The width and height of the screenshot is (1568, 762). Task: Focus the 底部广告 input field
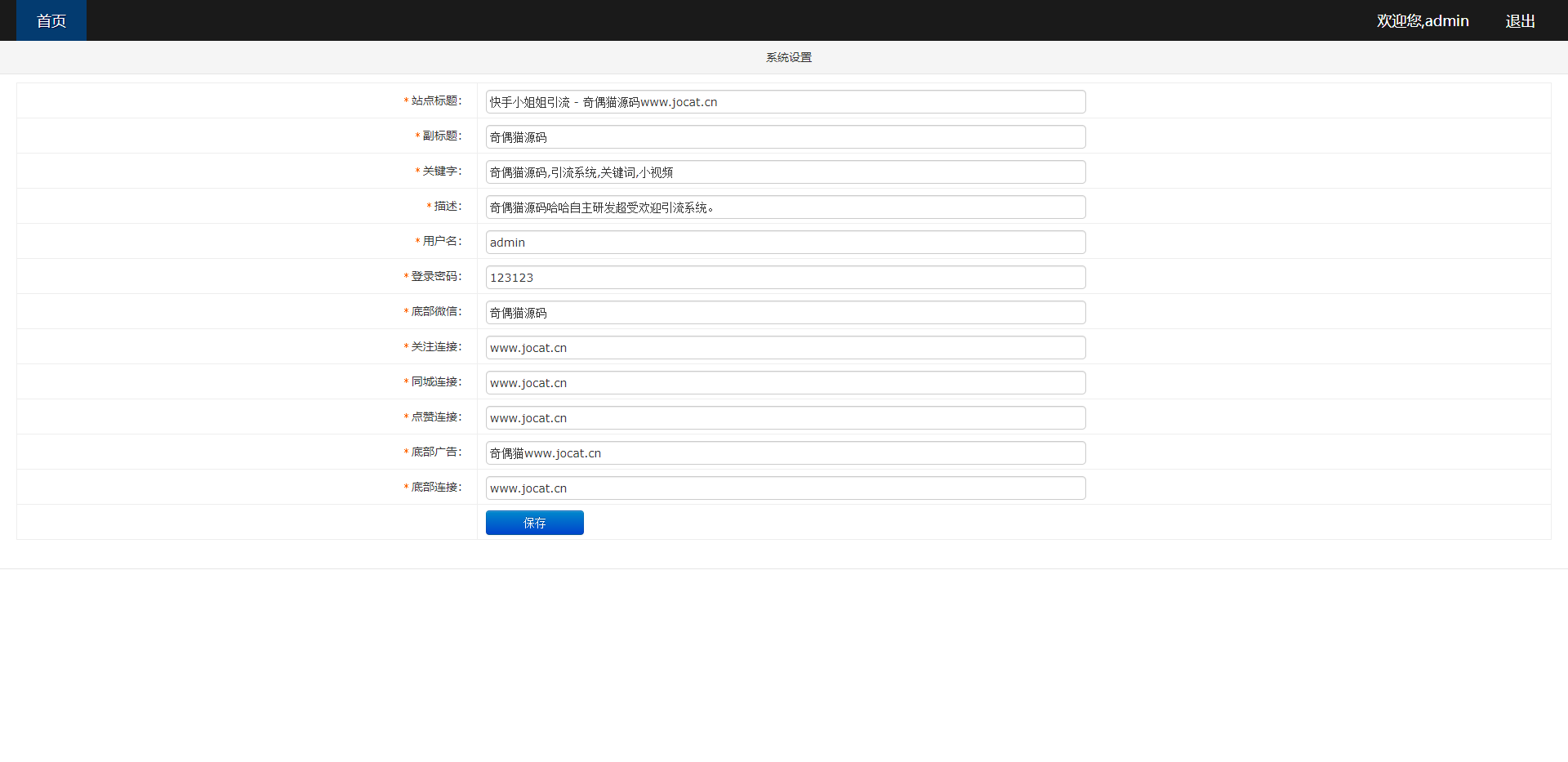[786, 453]
